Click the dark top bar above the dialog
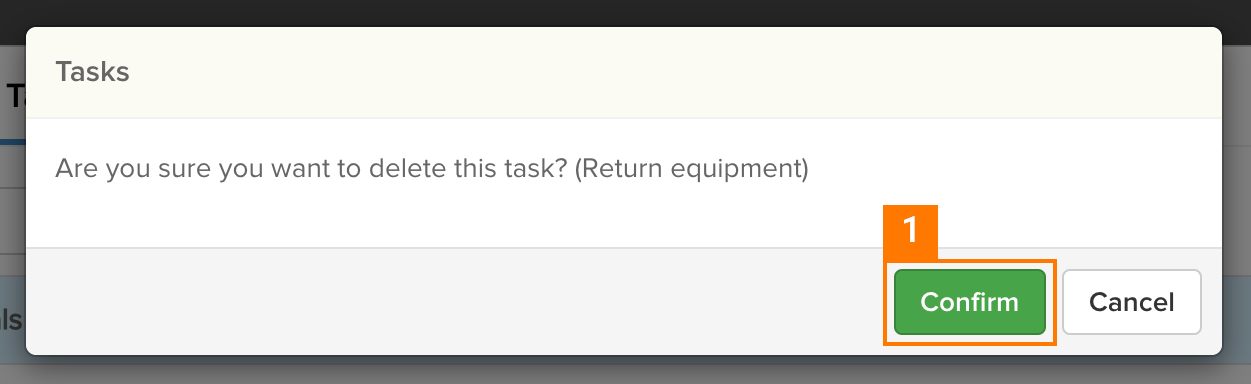 click(x=625, y=12)
